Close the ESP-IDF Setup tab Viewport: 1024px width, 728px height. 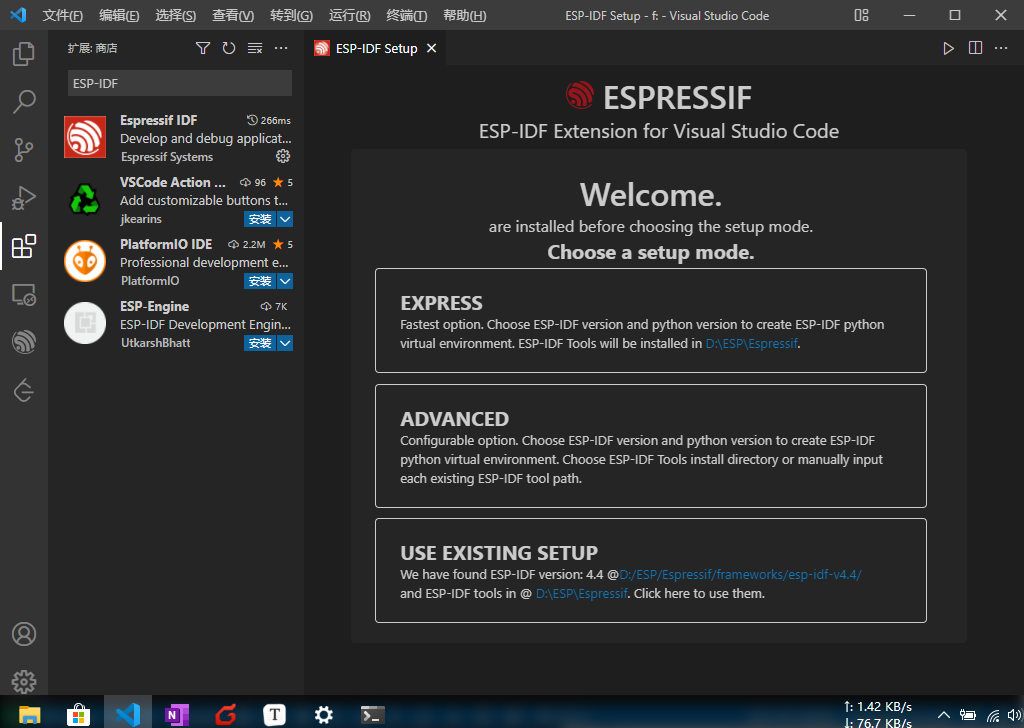(x=432, y=48)
